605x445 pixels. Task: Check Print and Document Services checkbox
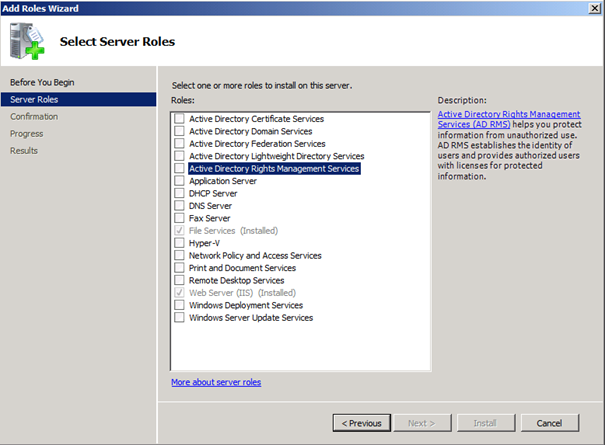click(179, 267)
